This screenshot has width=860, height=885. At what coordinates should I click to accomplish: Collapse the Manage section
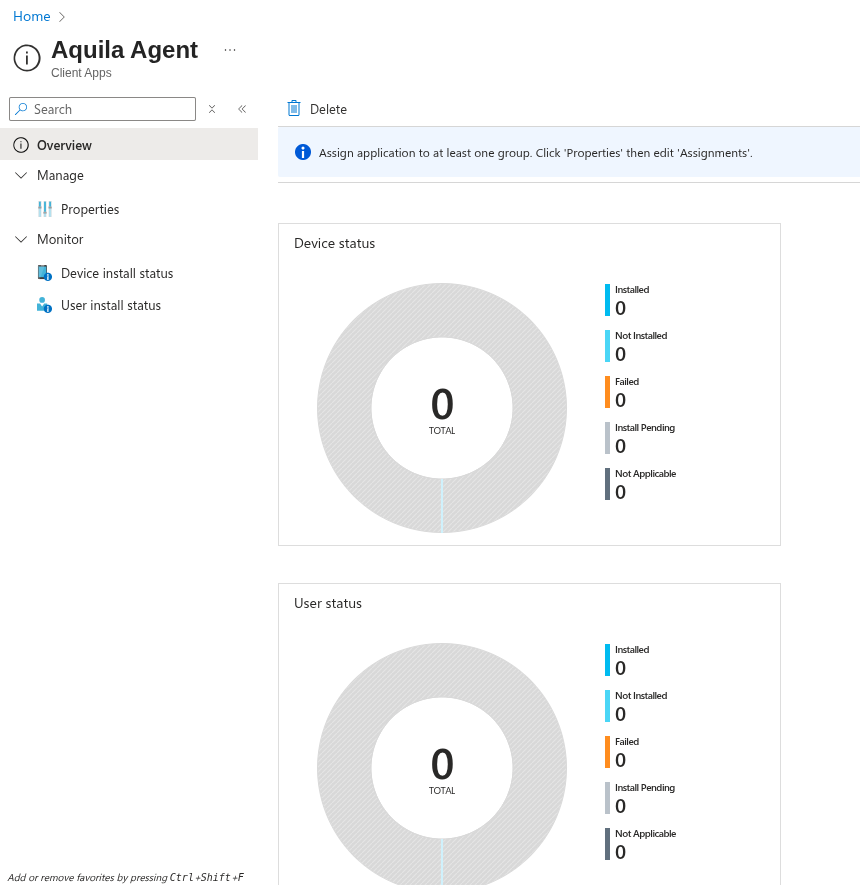click(21, 175)
